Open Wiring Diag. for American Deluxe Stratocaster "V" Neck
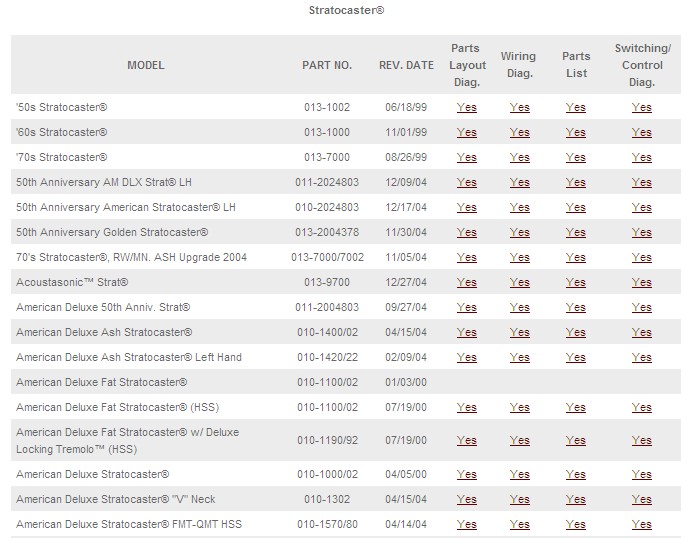The width and height of the screenshot is (686, 538). (x=519, y=499)
